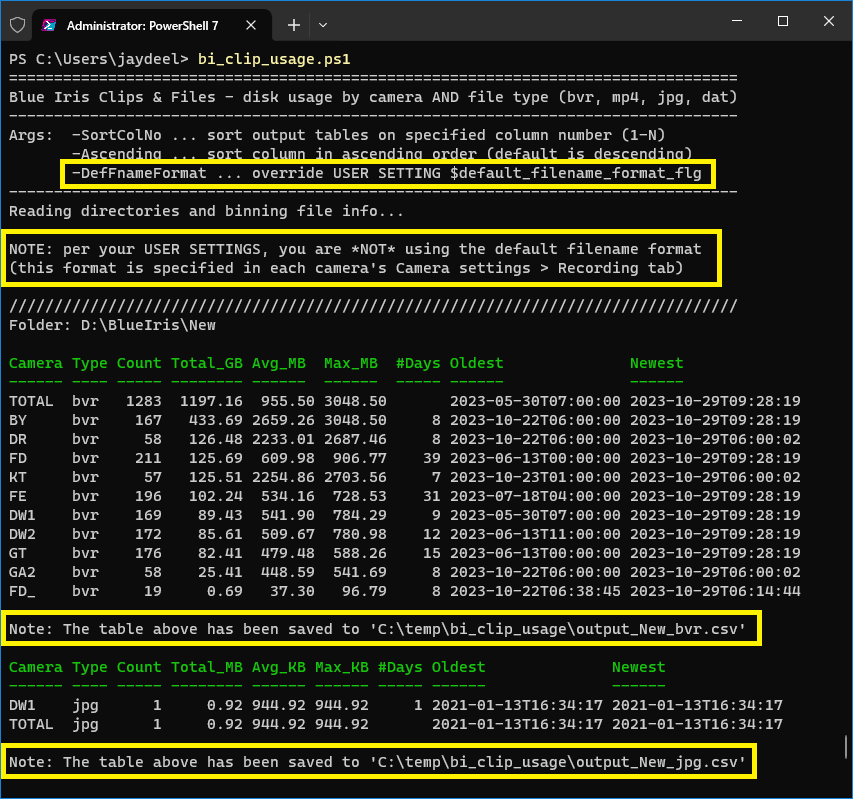
Task: Click the 'KT' camera name
Action: pos(17,477)
